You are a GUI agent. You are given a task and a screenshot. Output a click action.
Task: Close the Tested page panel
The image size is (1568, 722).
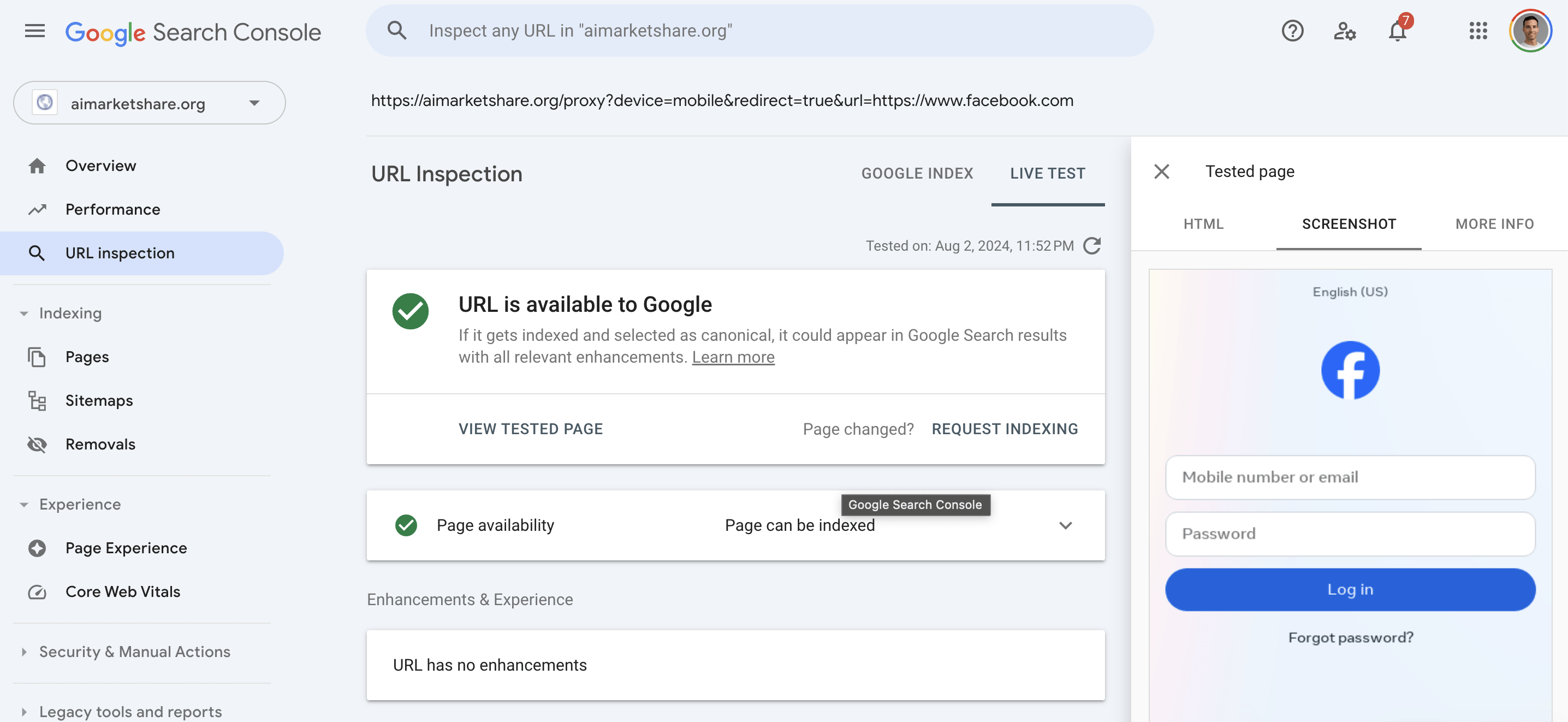tap(1161, 171)
